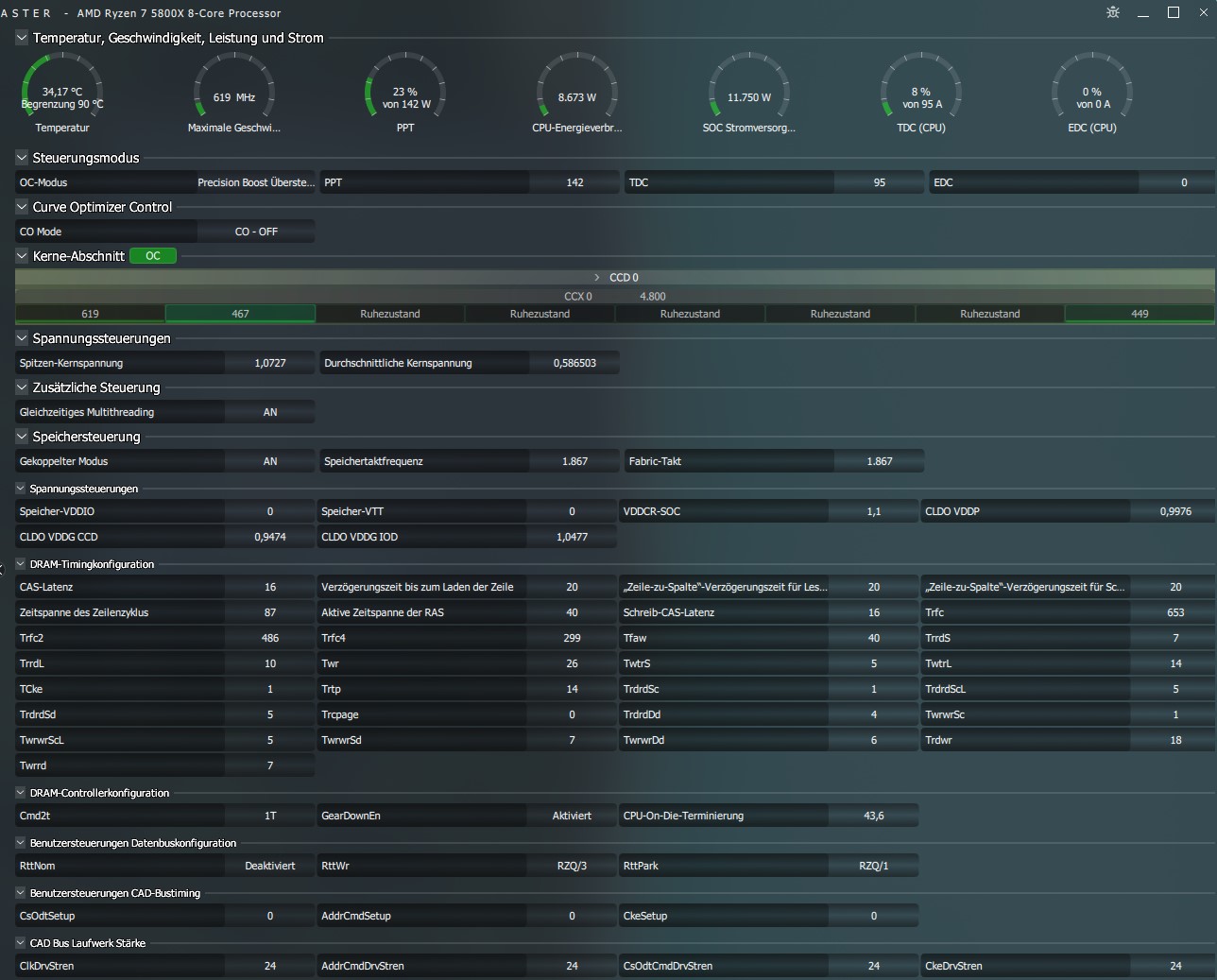Click the VDDCR-SOC value 1,1

coord(874,511)
